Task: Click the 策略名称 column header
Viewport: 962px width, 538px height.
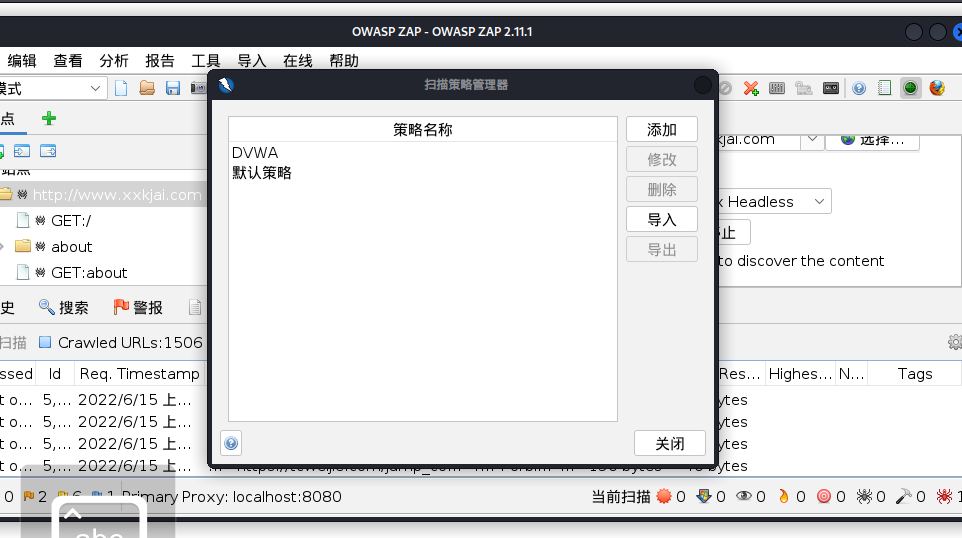Action: point(423,129)
